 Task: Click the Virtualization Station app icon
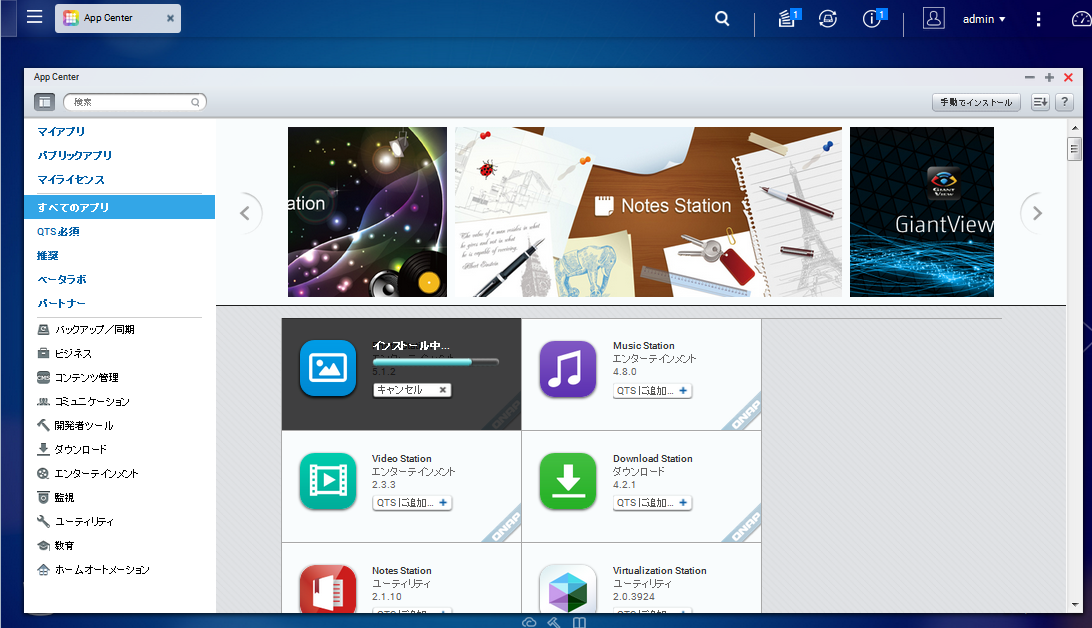(568, 589)
